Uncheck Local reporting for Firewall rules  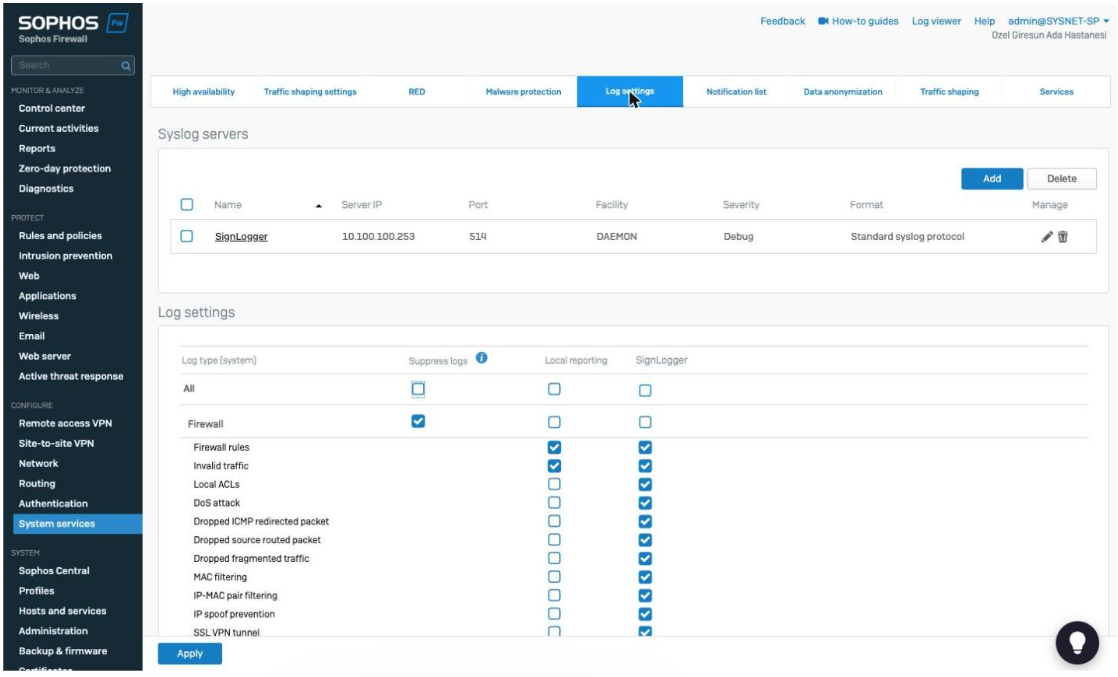click(x=554, y=447)
